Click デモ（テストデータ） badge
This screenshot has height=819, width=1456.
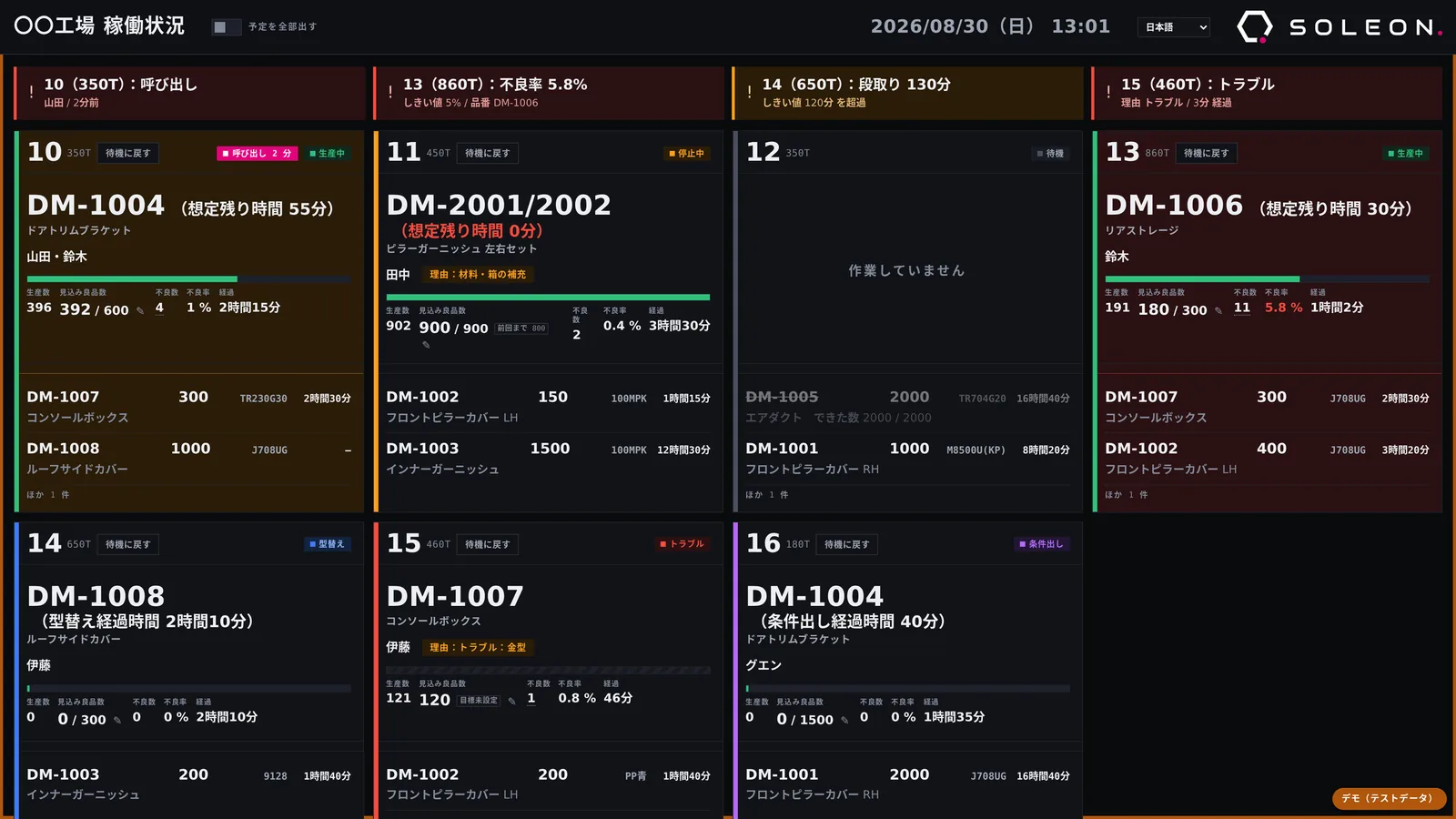1388,799
